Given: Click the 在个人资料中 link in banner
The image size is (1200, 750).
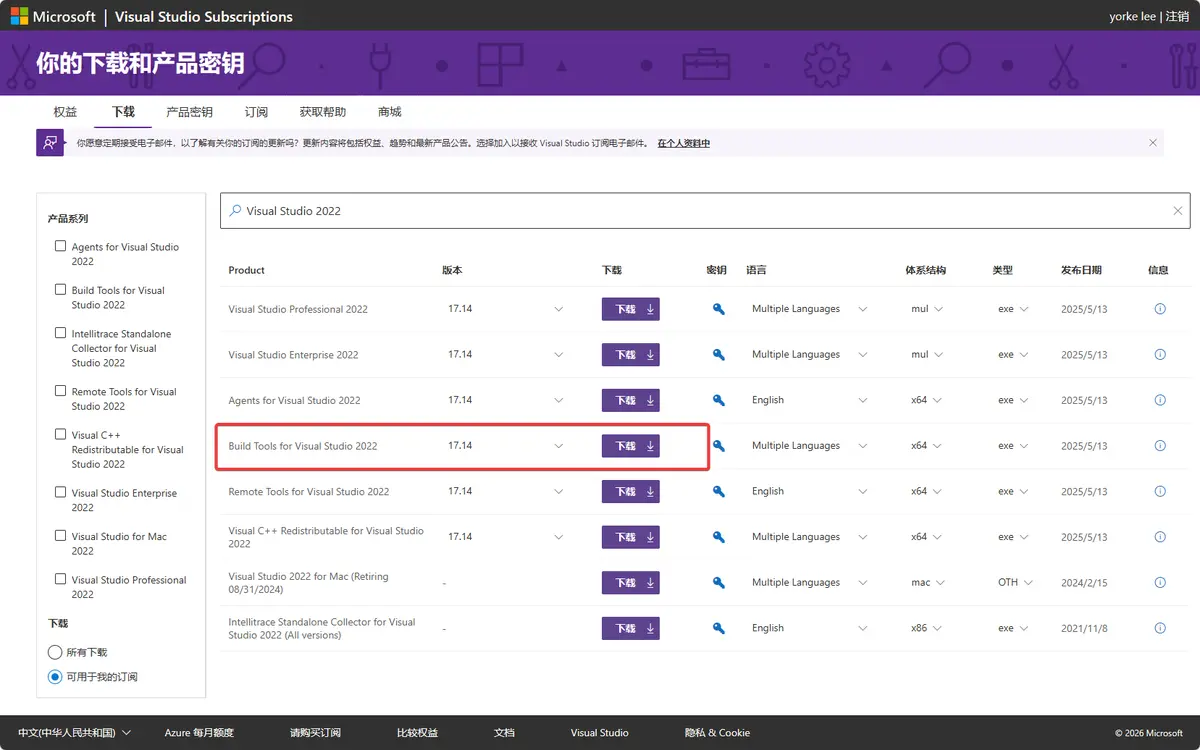Looking at the screenshot, I should tap(684, 143).
